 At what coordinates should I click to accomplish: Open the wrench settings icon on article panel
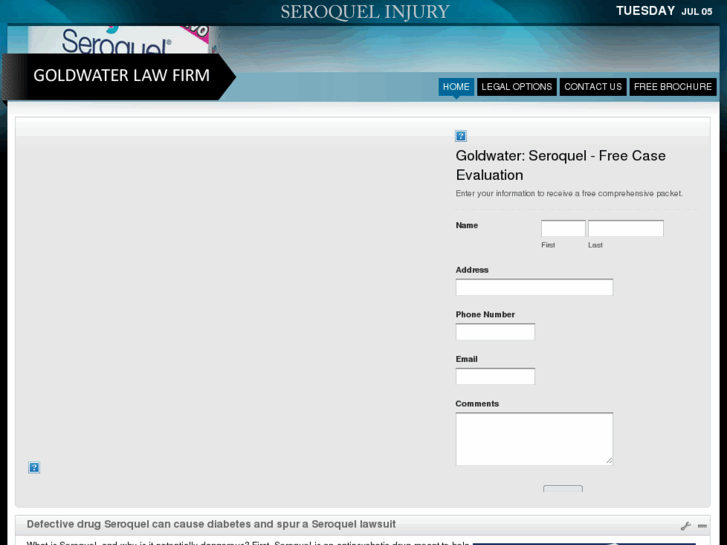[x=686, y=526]
